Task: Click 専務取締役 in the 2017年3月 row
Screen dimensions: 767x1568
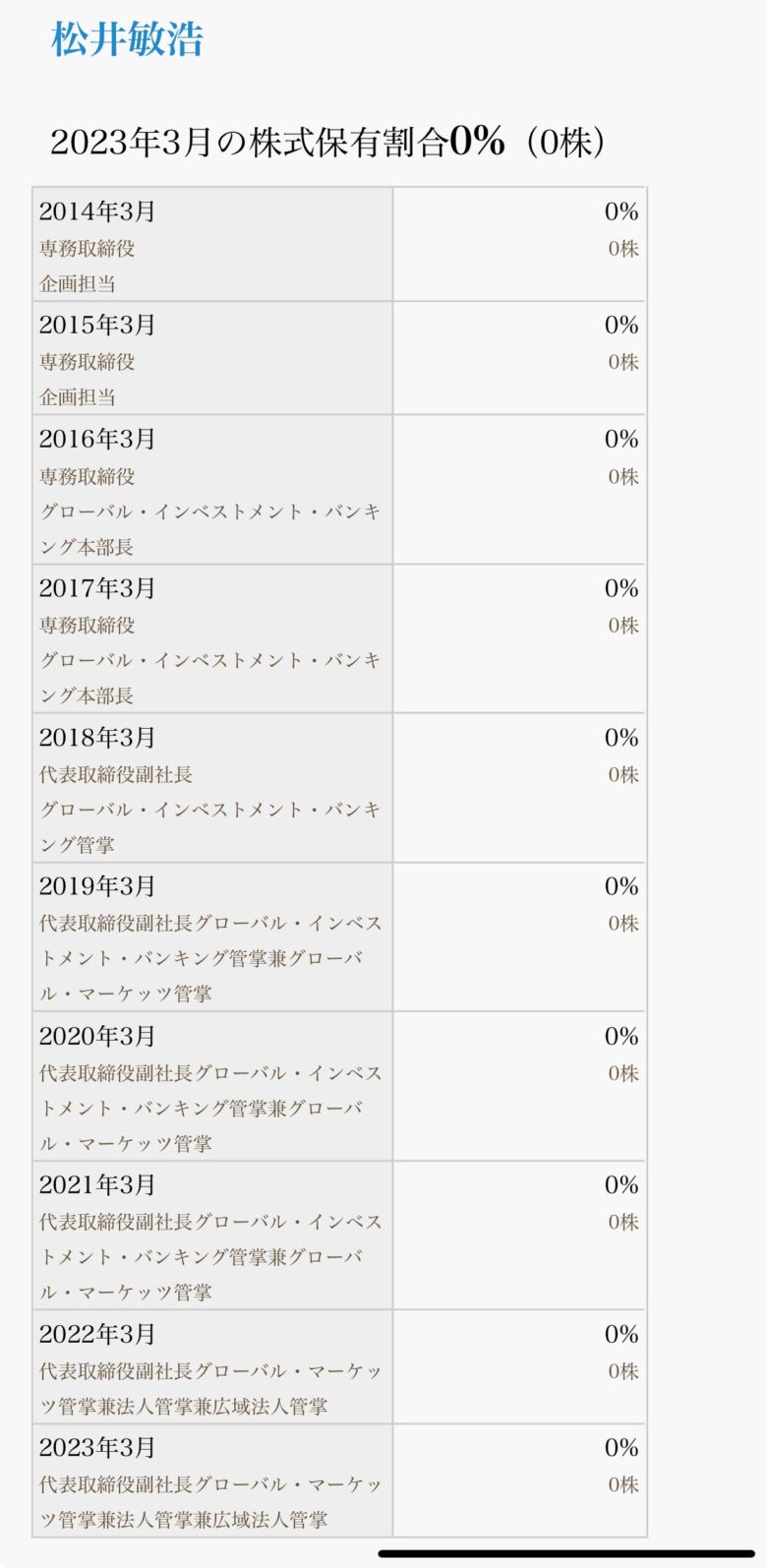Action: point(88,626)
